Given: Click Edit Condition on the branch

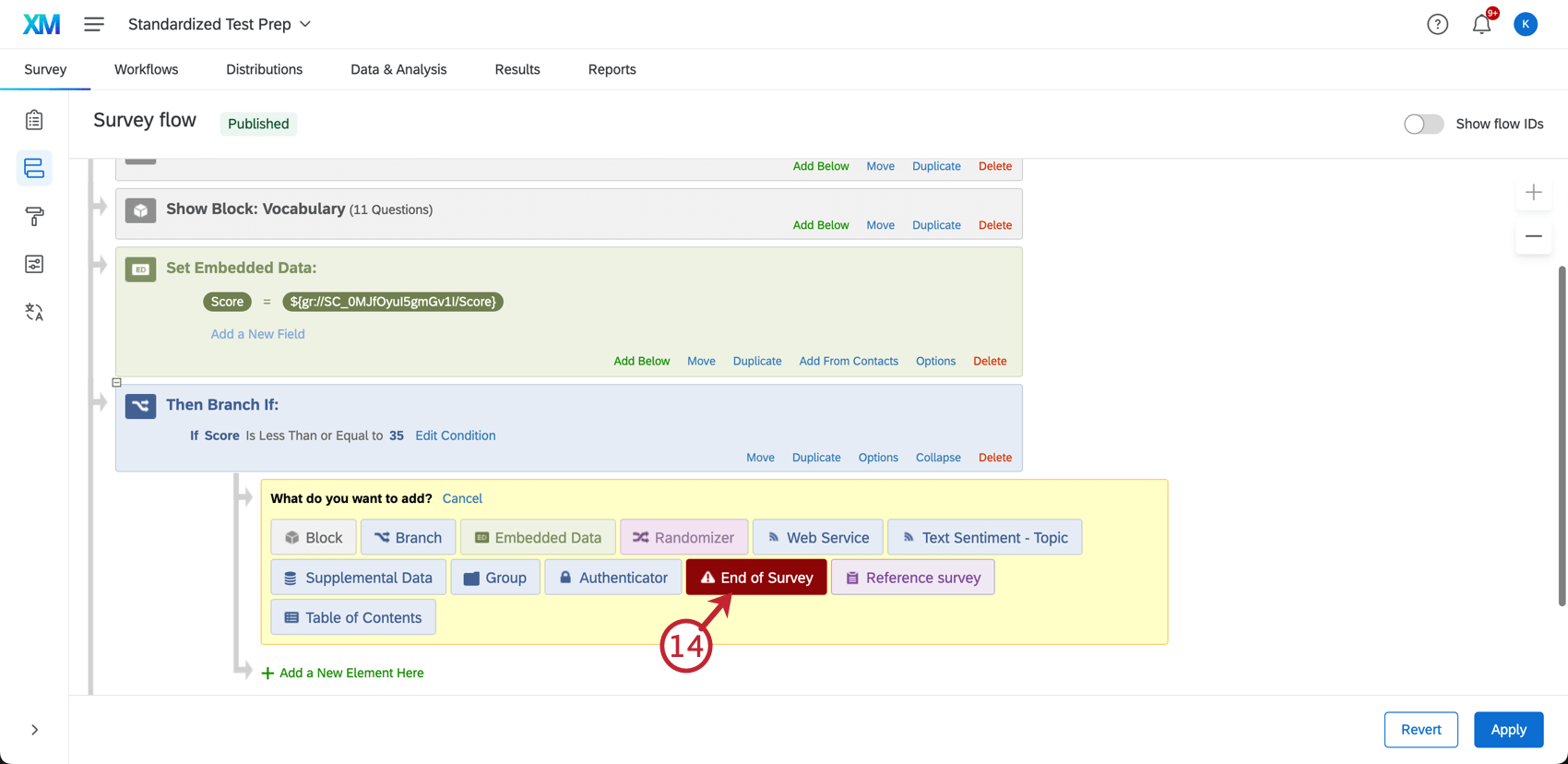Looking at the screenshot, I should [x=455, y=436].
